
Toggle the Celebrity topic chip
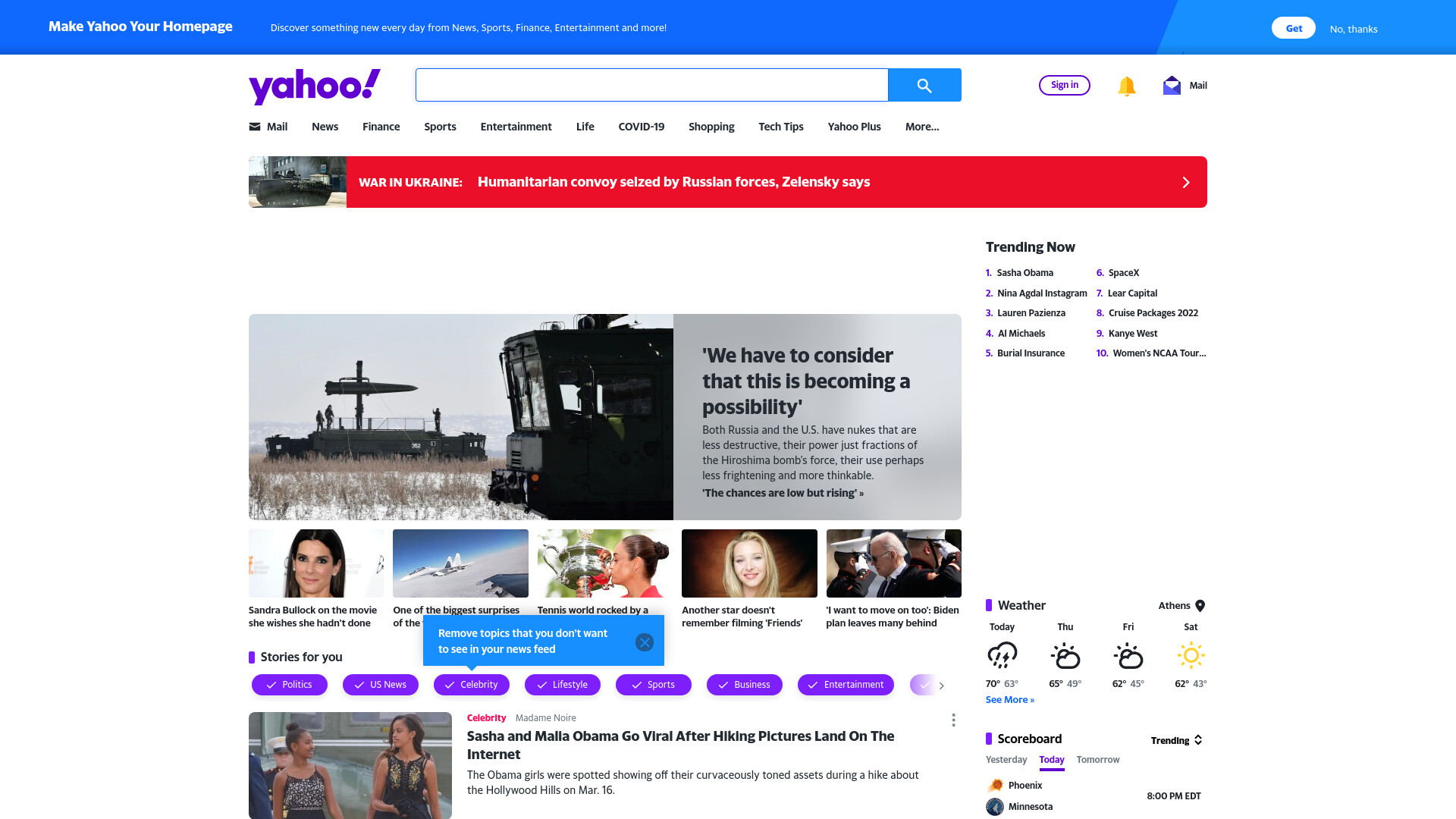pos(472,685)
